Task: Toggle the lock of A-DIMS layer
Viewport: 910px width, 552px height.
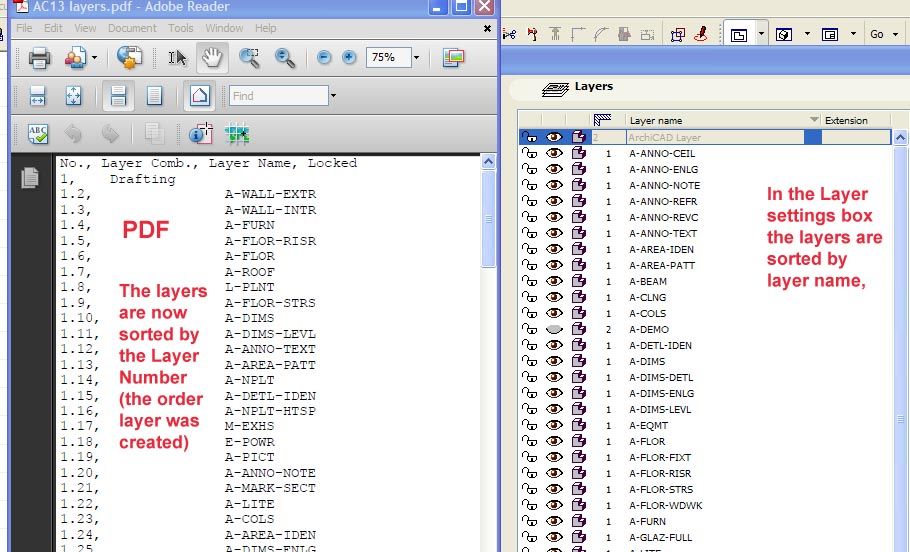Action: pyautogui.click(x=529, y=361)
